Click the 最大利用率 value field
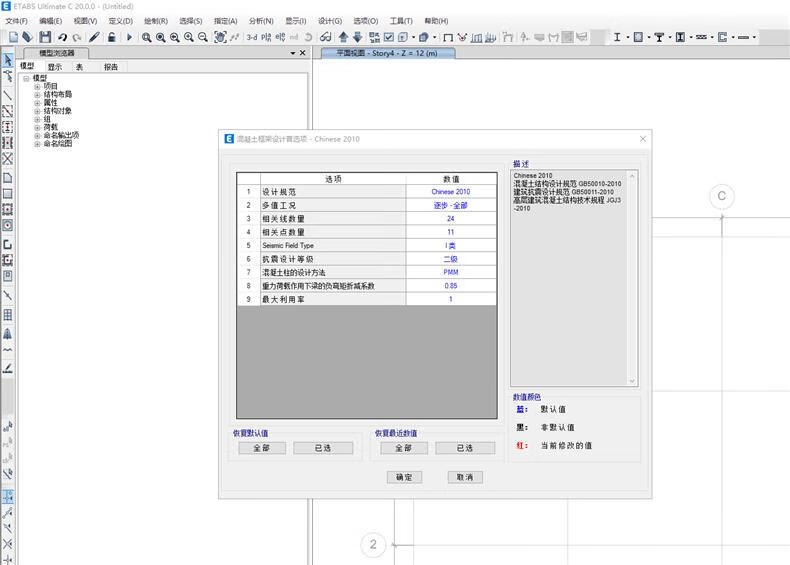 tap(450, 299)
